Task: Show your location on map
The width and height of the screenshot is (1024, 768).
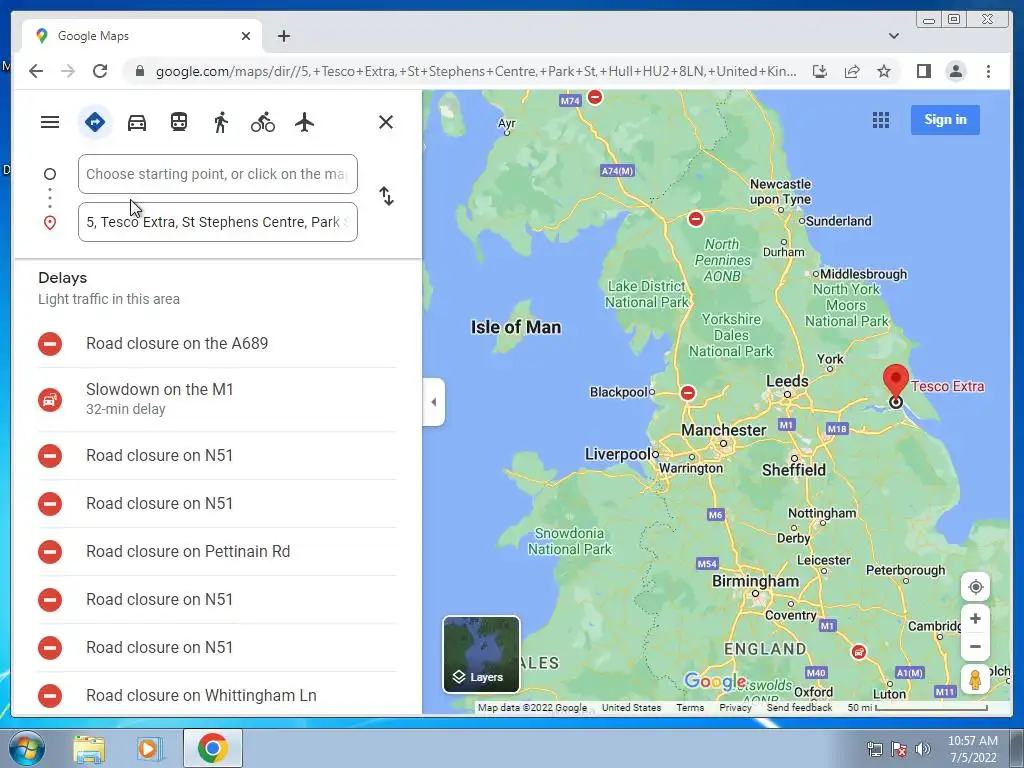Action: pyautogui.click(x=975, y=587)
